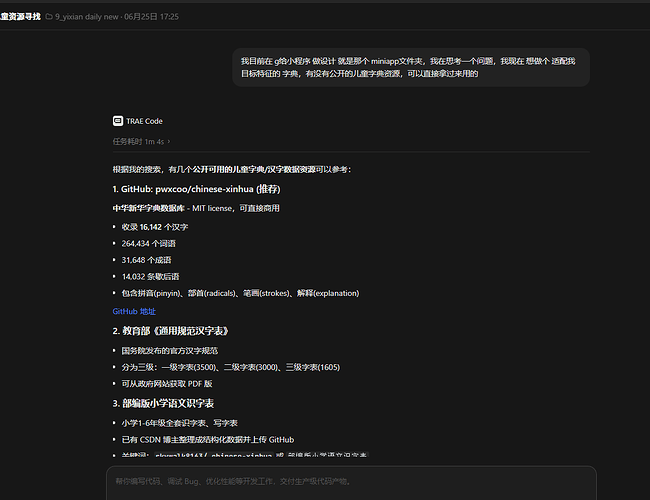The height and width of the screenshot is (500, 650).
Task: Click the conversation title 资源寻找 in header
Action: pyautogui.click(x=20, y=17)
